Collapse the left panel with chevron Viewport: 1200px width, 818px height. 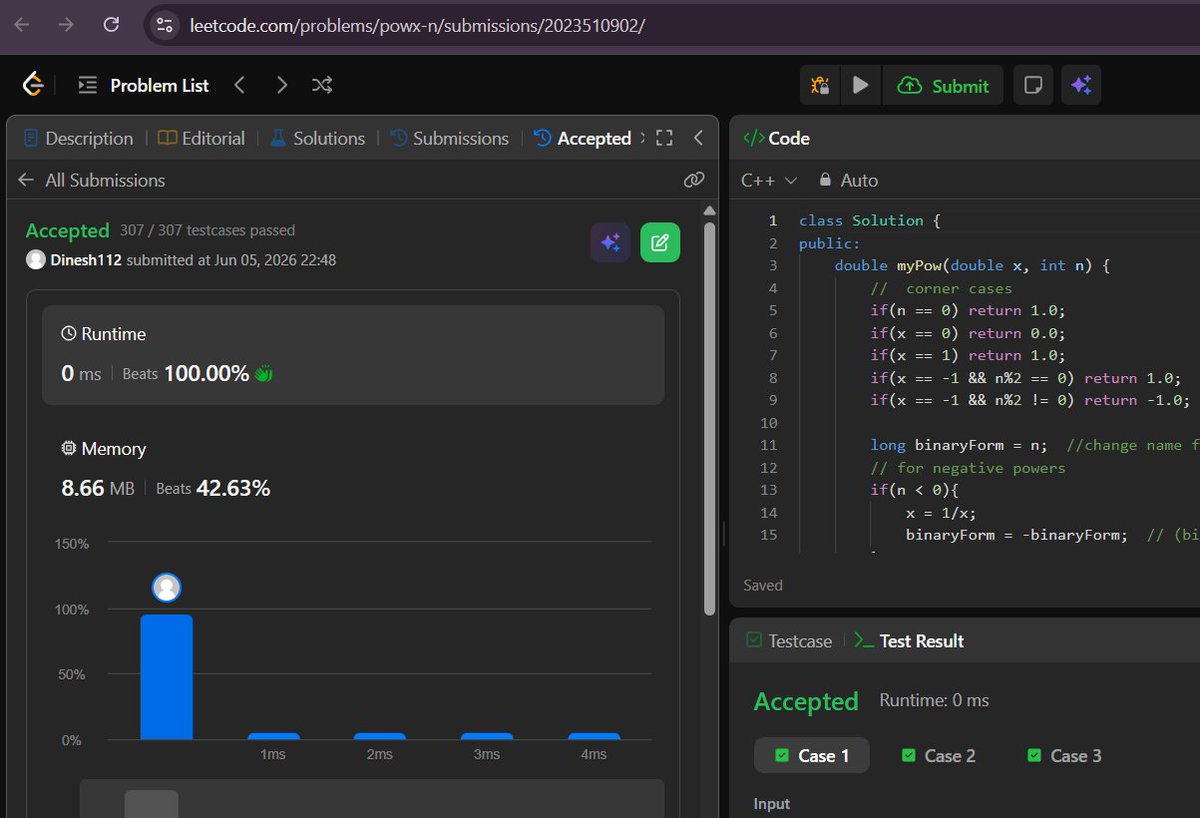pos(698,138)
